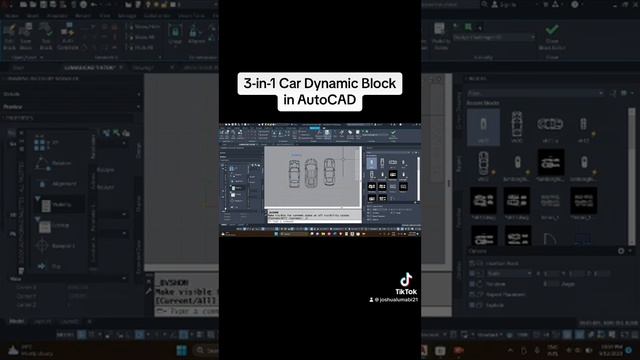Toggle the Insertion Point checkbox
This screenshot has width=640, height=360.
(472, 263)
